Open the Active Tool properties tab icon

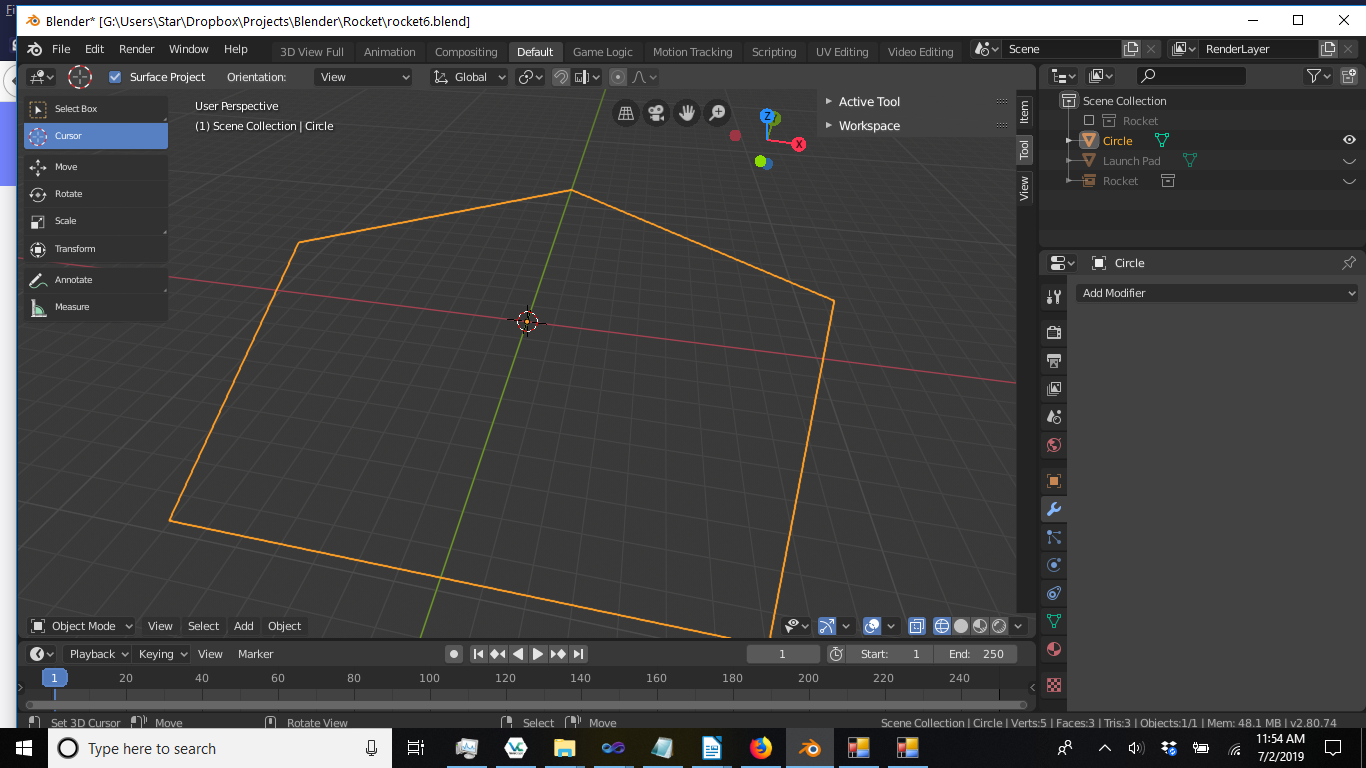pos(1053,296)
